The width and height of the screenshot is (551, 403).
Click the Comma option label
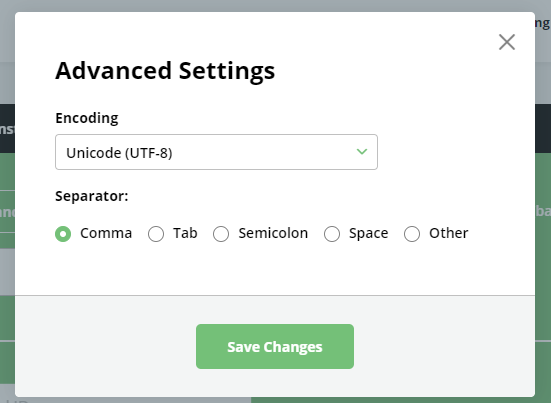pyautogui.click(x=106, y=233)
